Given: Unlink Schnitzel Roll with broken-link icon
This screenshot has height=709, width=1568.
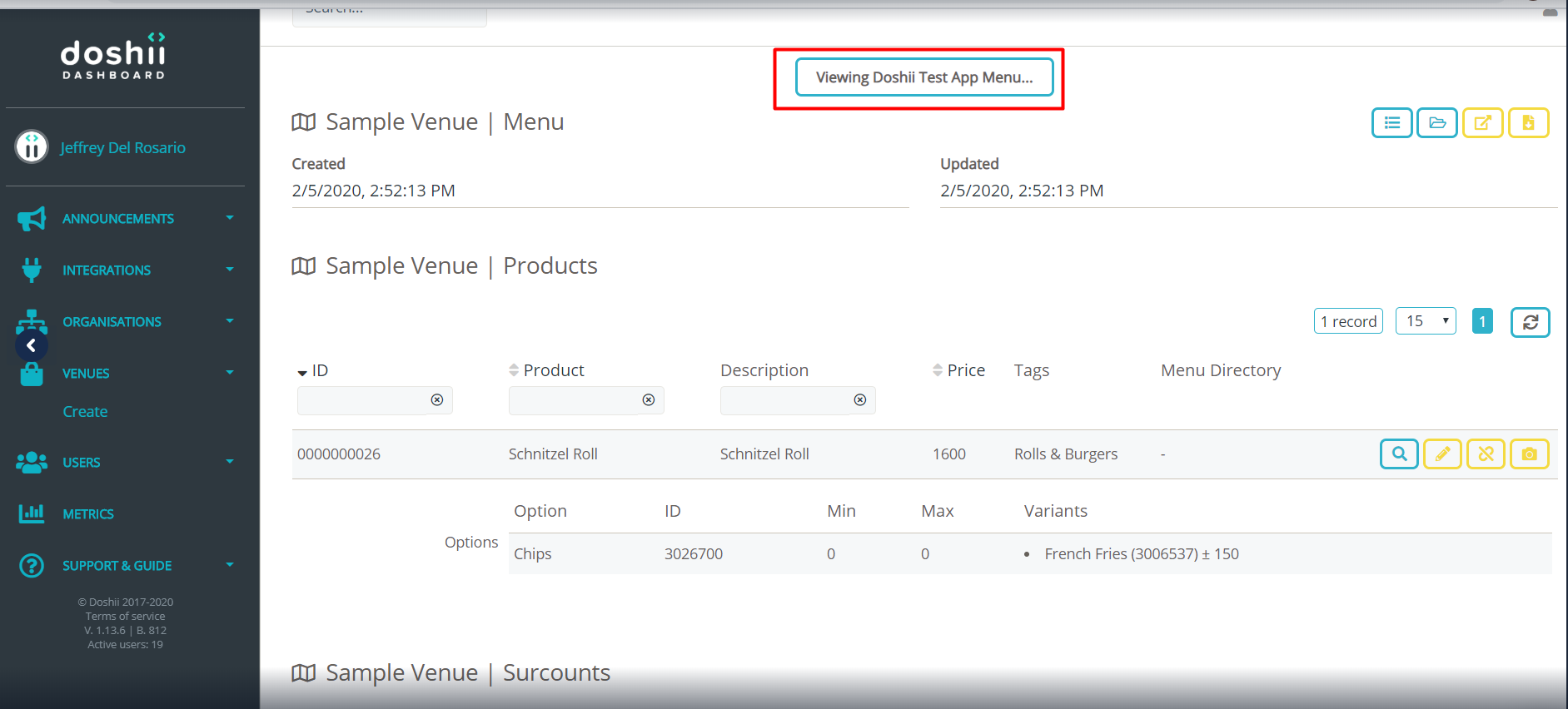Looking at the screenshot, I should coord(1486,454).
